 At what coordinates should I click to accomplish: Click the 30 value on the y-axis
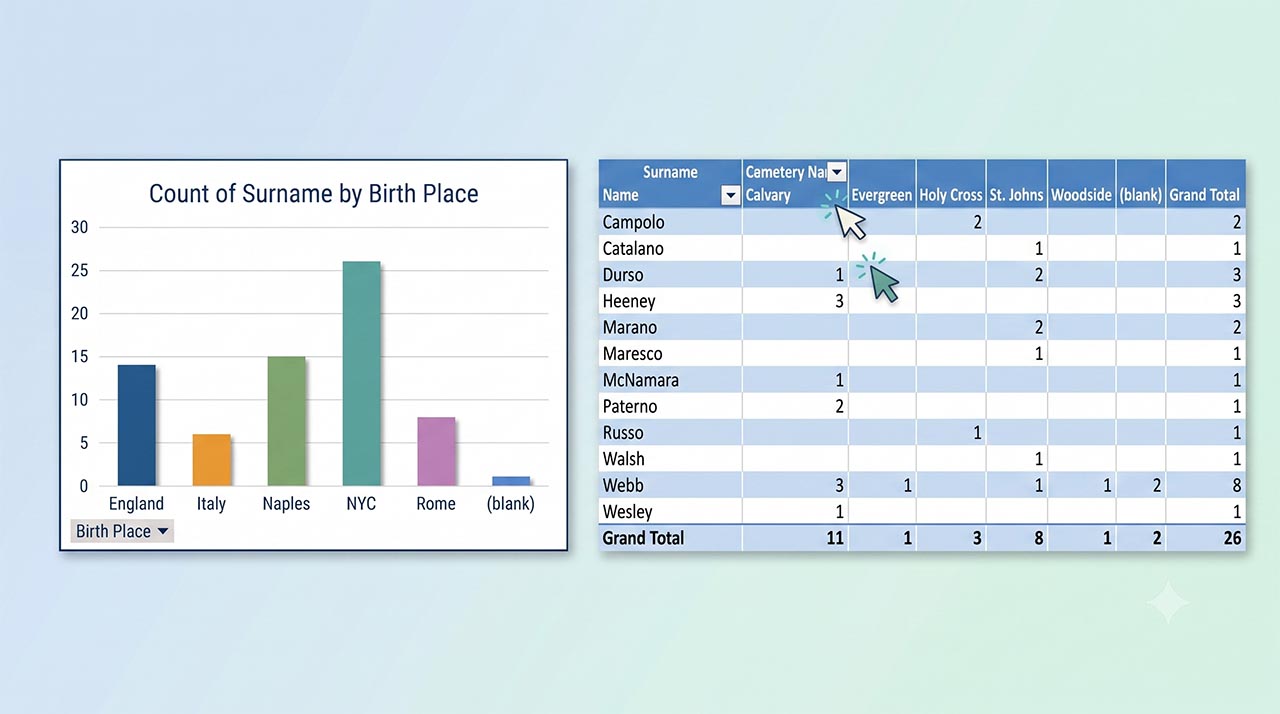coord(79,227)
